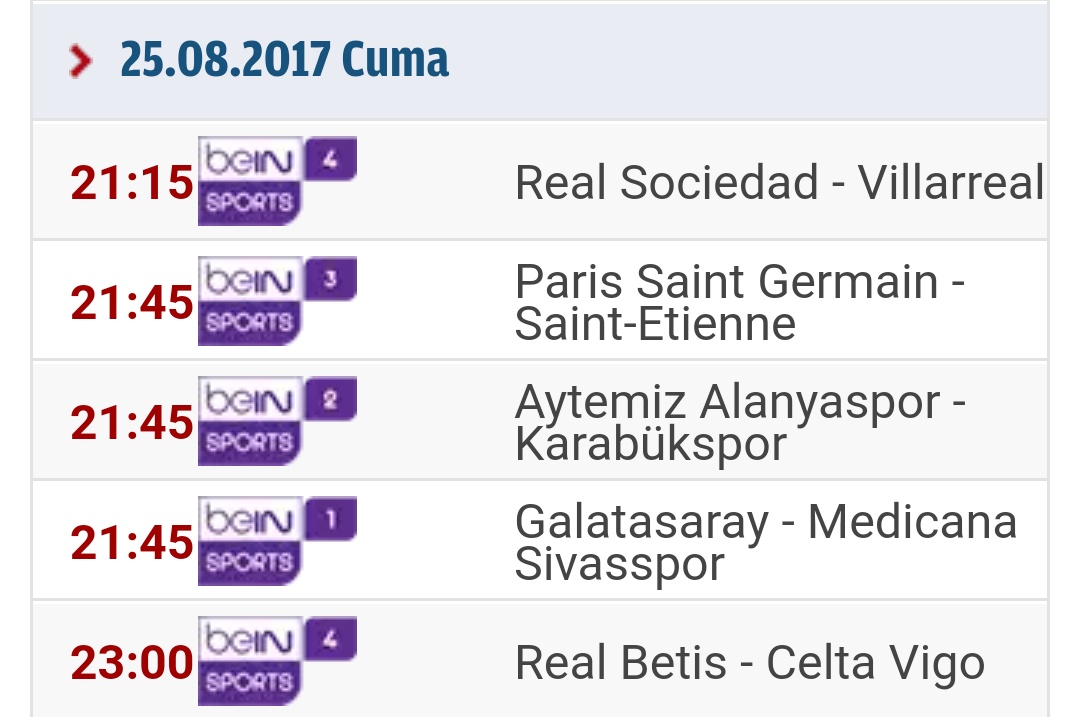Click the channel number 3 badge
The width and height of the screenshot is (1080, 717).
[x=331, y=279]
